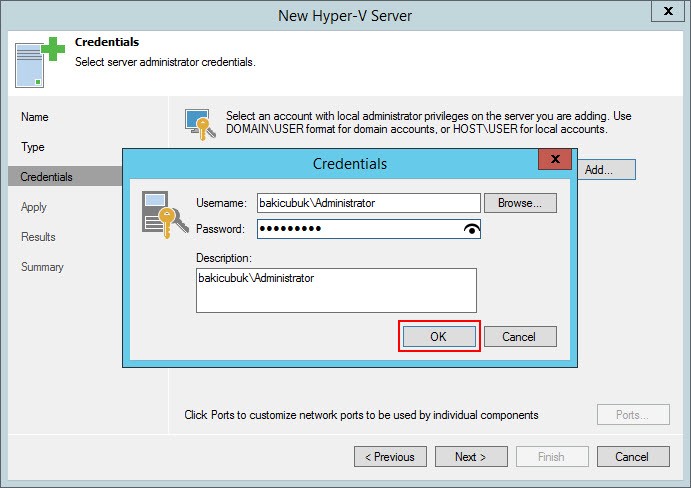Click OK in the Credentials dialog

439,337
